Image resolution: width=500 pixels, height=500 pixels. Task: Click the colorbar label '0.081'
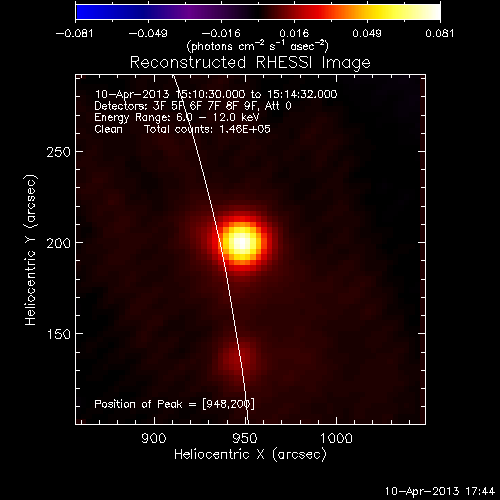click(x=439, y=33)
